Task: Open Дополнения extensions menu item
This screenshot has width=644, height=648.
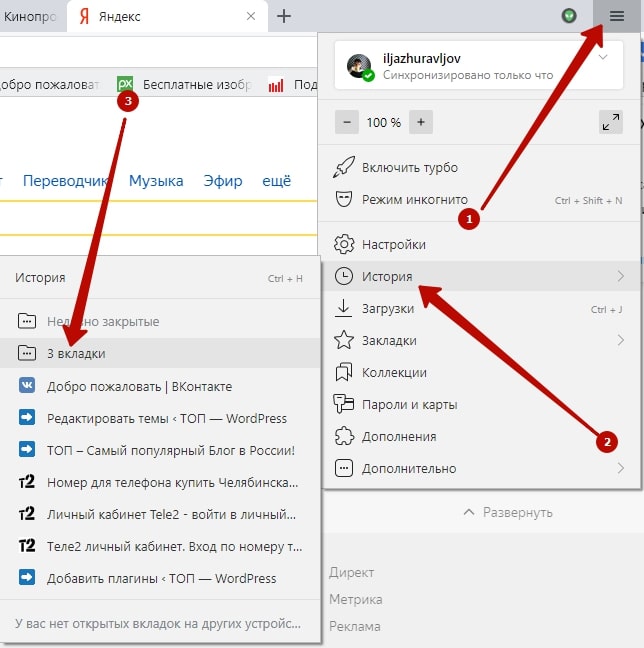Action: point(399,436)
